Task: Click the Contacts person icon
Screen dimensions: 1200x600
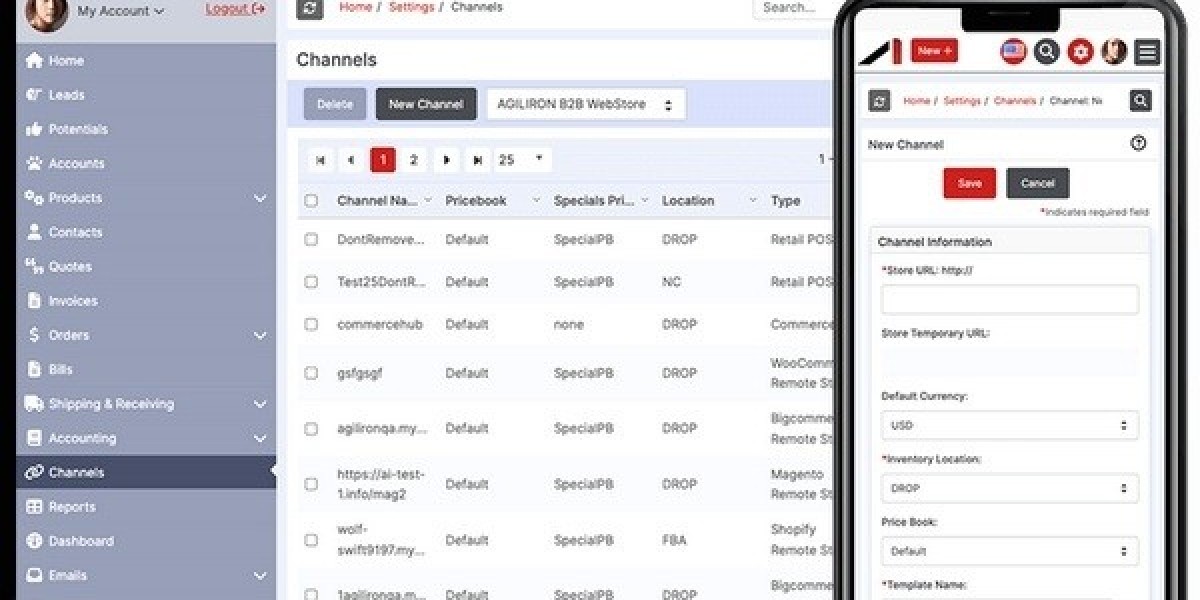Action: coord(34,232)
